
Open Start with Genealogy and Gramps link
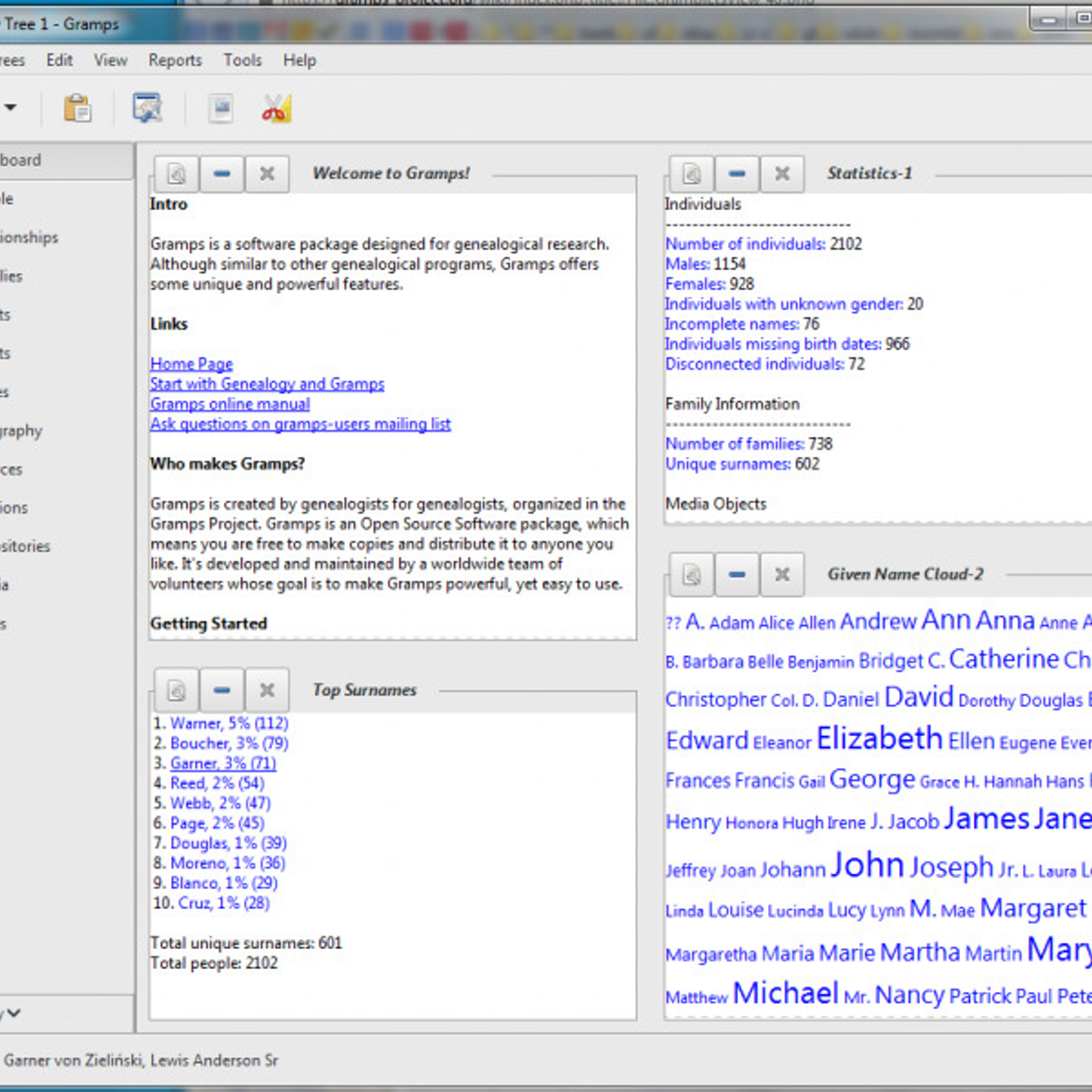[x=268, y=384]
